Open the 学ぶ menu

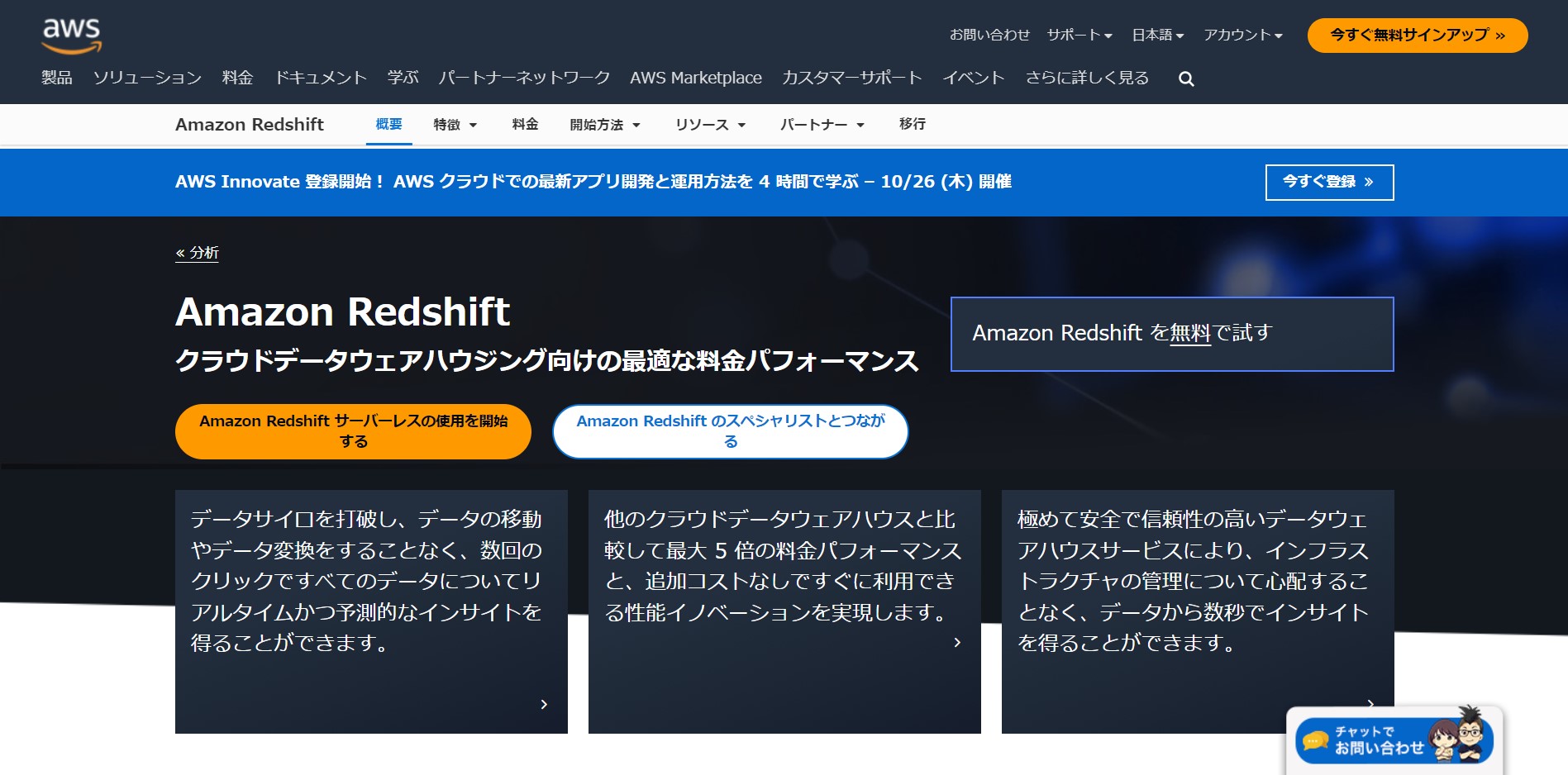point(403,78)
